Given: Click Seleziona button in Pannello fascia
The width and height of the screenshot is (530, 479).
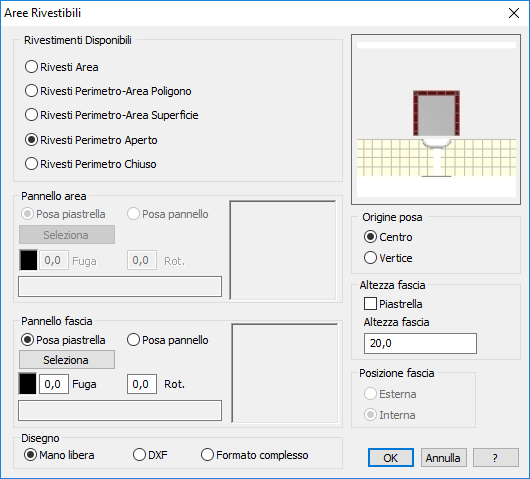Looking at the screenshot, I should tap(67, 359).
